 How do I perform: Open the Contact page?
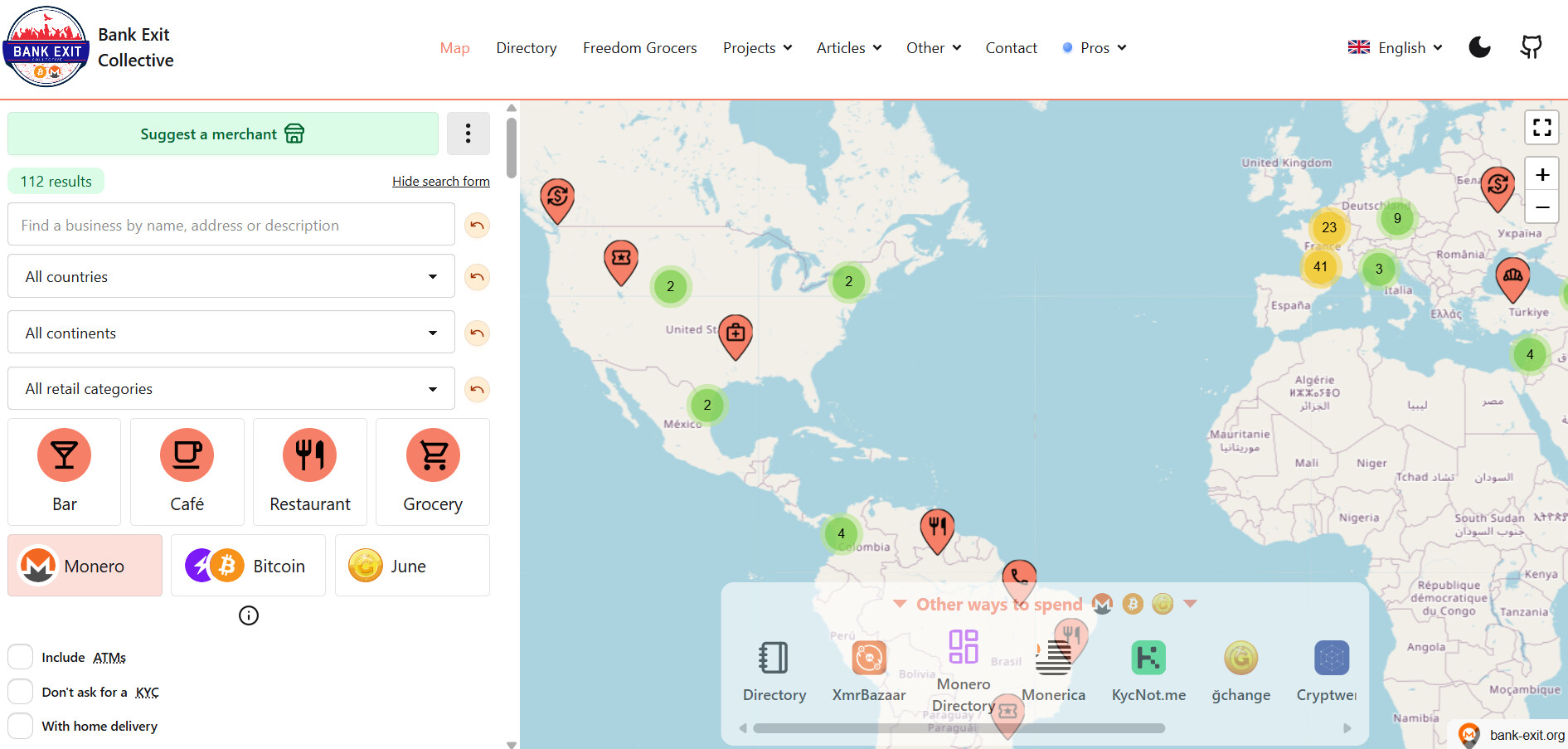coord(1011,48)
